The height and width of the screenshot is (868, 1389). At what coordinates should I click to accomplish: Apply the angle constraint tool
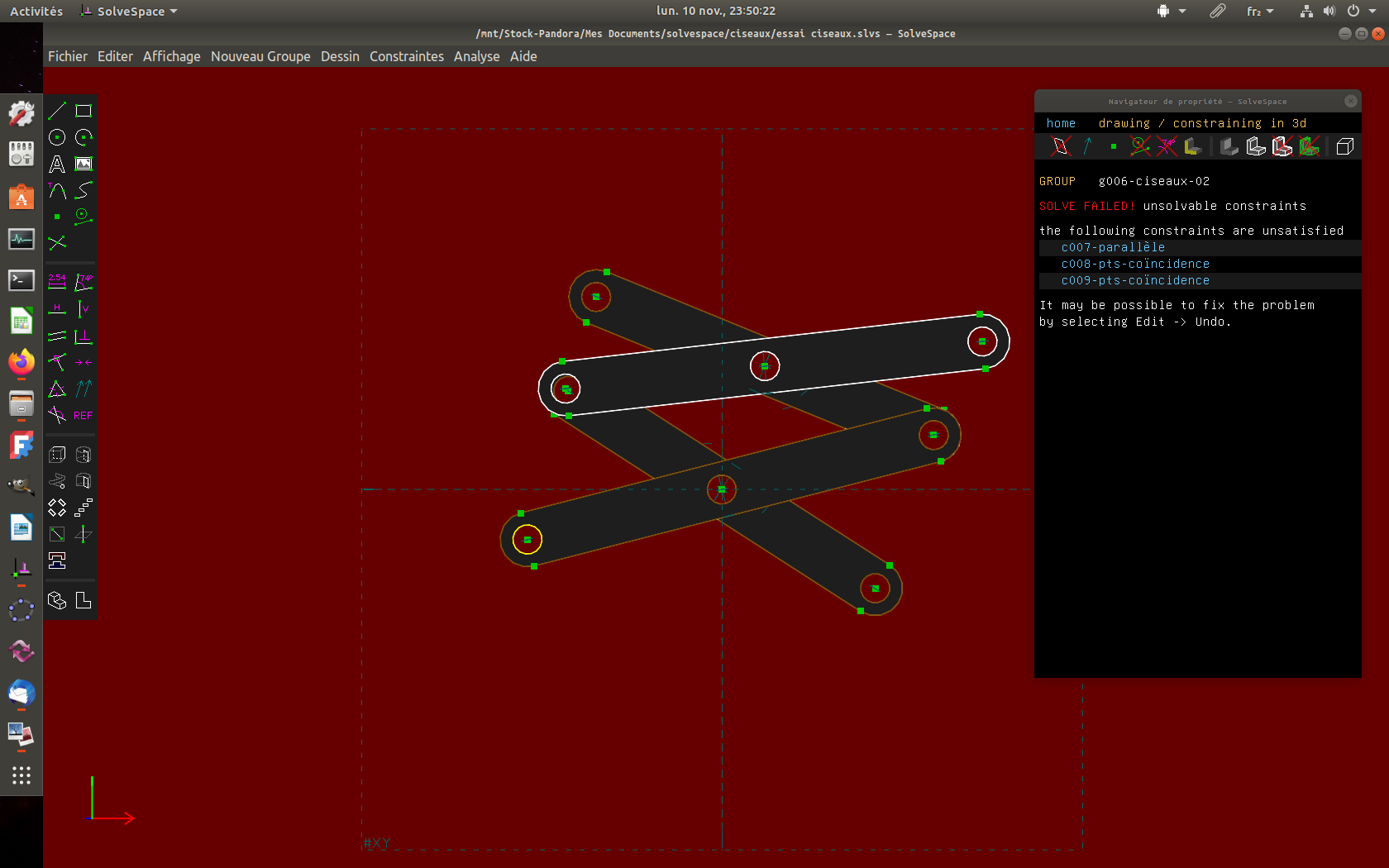coord(84,282)
